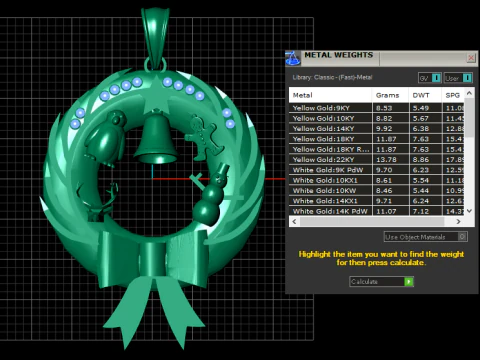Select the White Gold:14KX1 row

click(377, 201)
